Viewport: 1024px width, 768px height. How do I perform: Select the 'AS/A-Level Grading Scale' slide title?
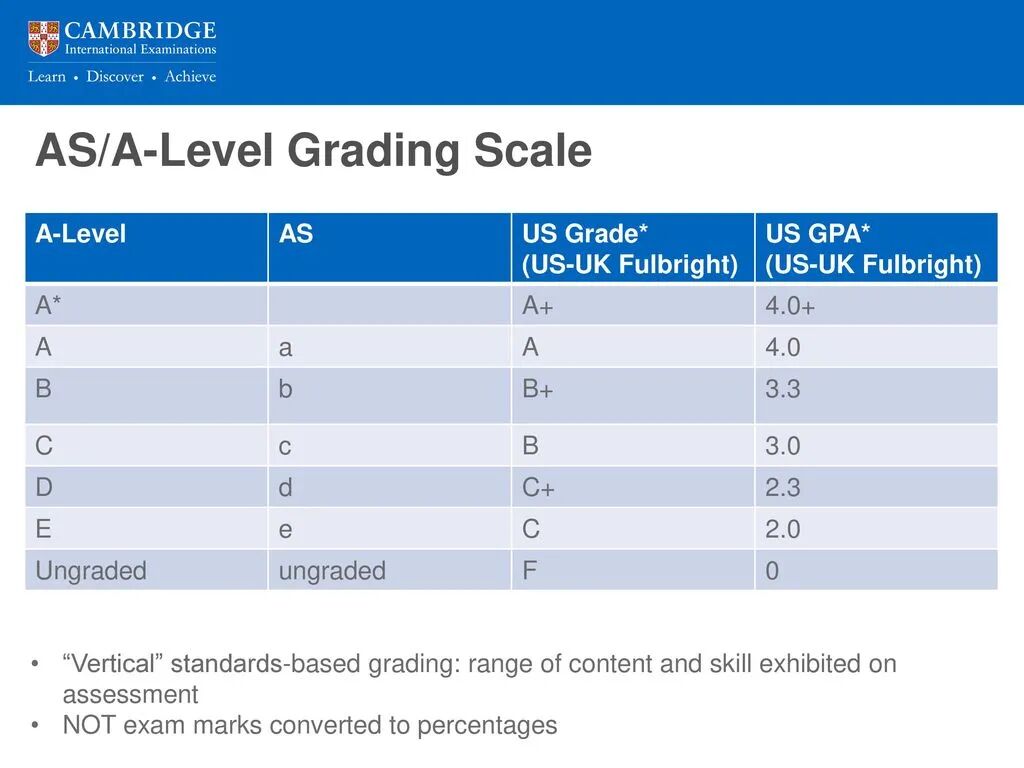tap(313, 152)
